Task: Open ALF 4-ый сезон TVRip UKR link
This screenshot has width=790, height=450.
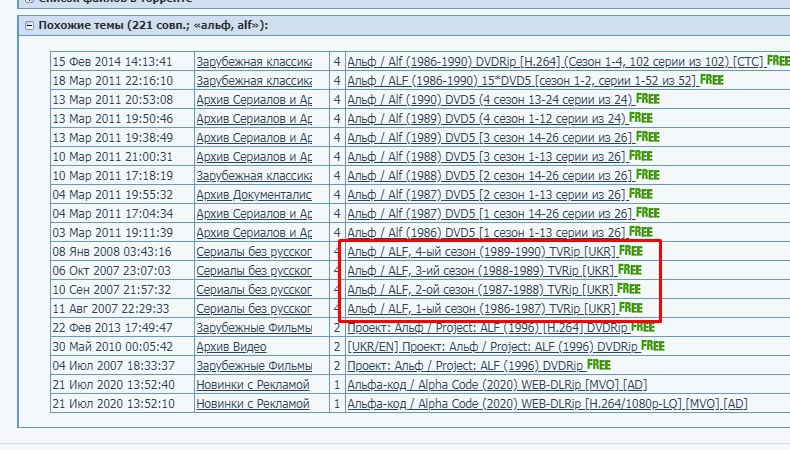Action: (x=482, y=251)
